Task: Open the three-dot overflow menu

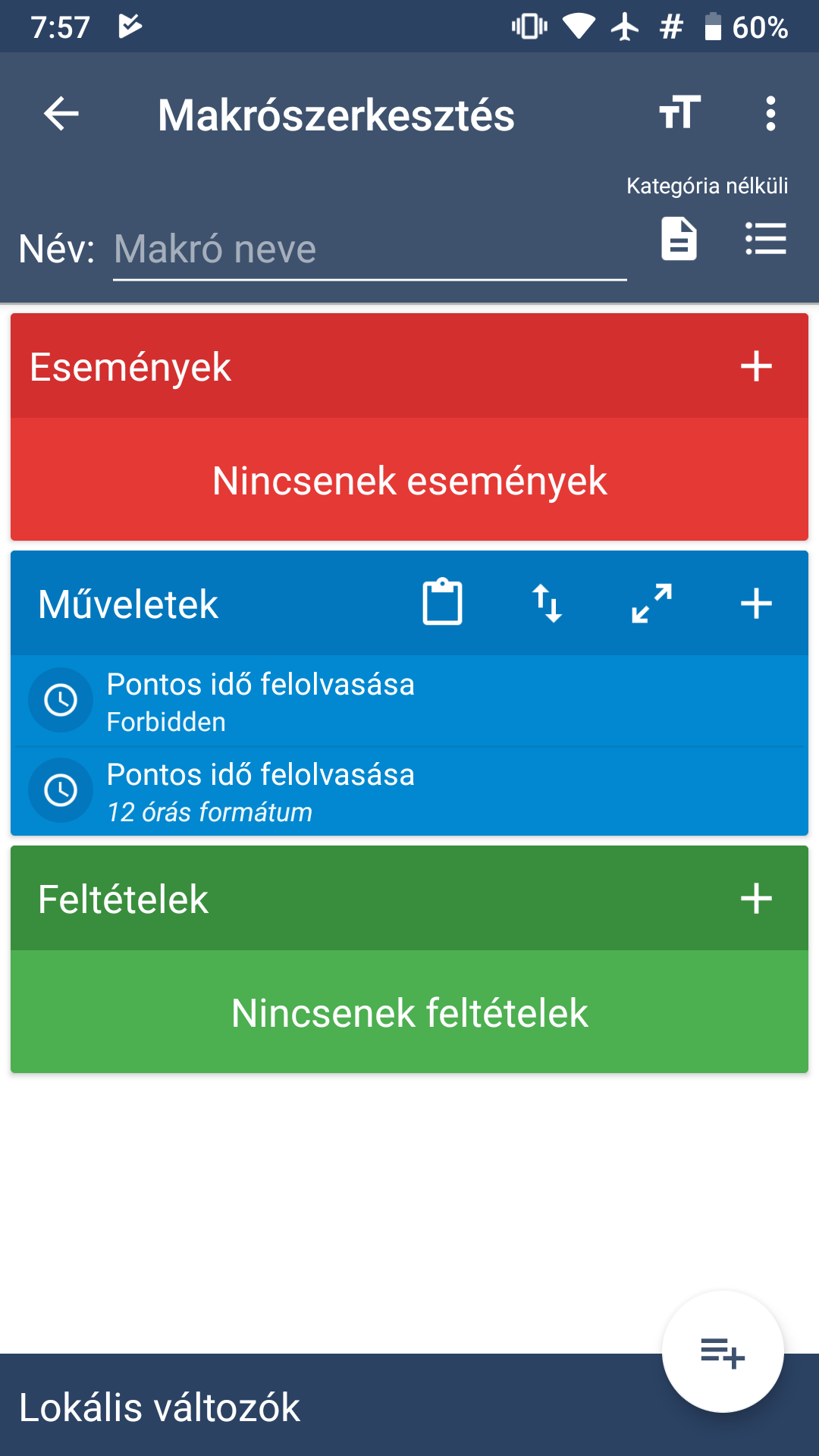Action: pos(770,114)
